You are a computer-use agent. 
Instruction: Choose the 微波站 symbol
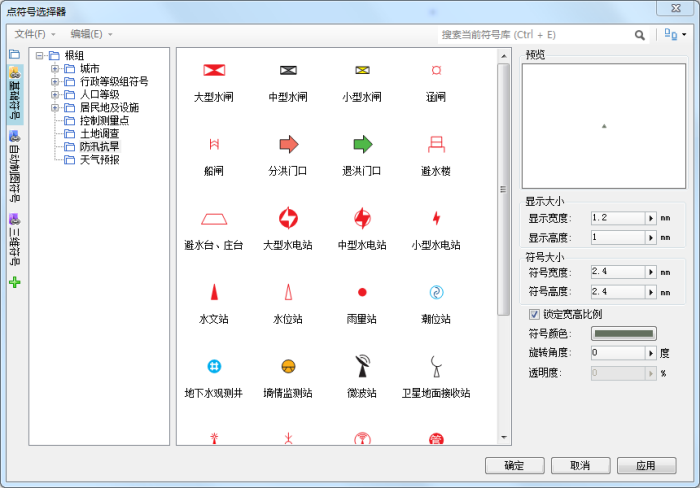tap(362, 366)
